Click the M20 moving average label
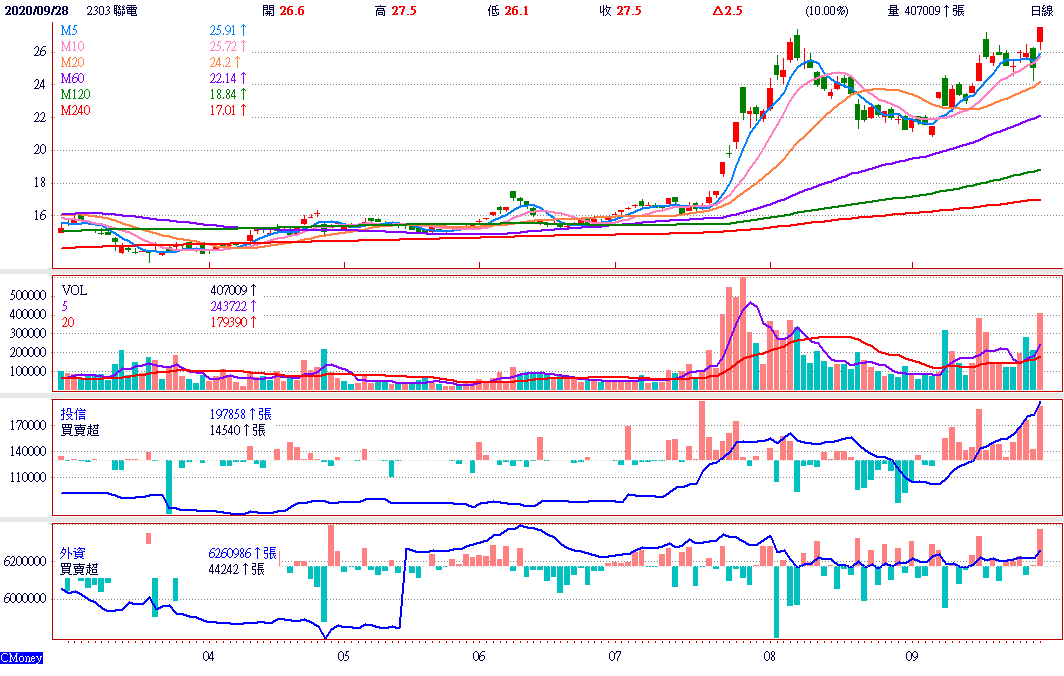The image size is (1064, 676). 71,62
